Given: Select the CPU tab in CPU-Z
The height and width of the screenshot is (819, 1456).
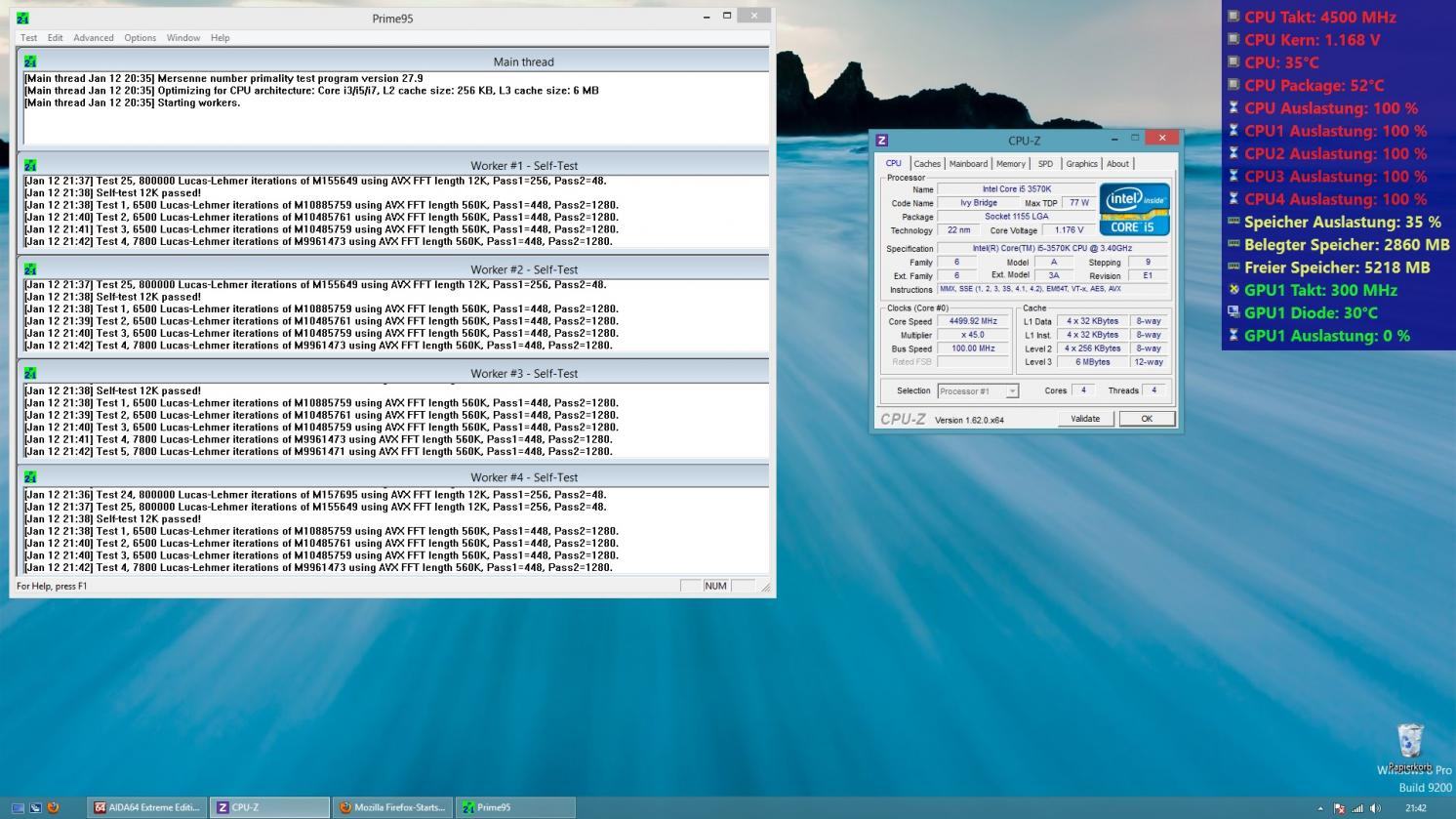Looking at the screenshot, I should pyautogui.click(x=894, y=163).
